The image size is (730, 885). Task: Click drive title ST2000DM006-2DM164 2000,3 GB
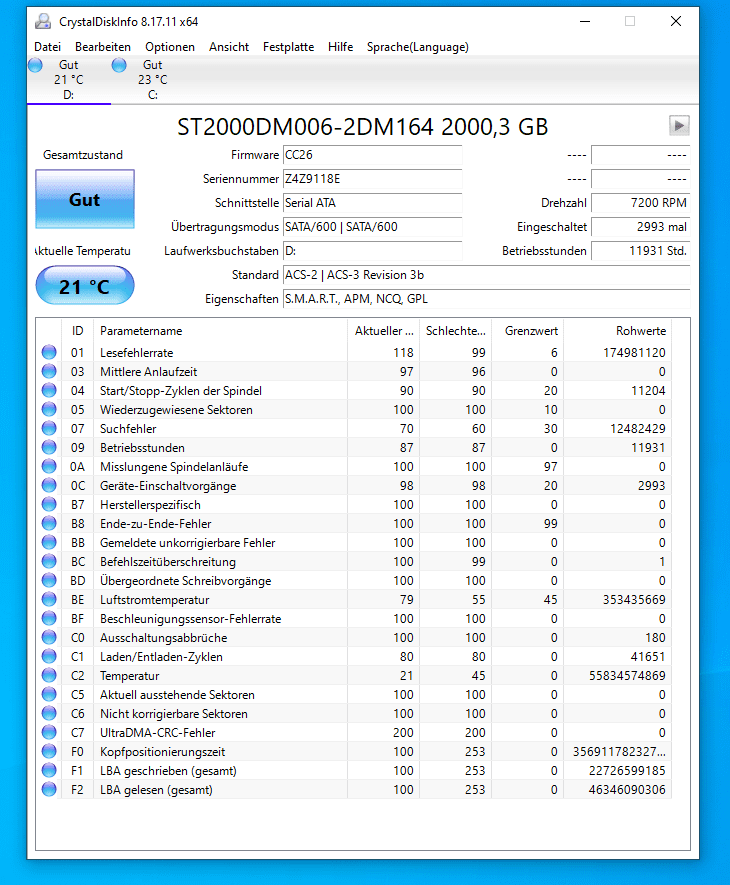click(x=362, y=126)
